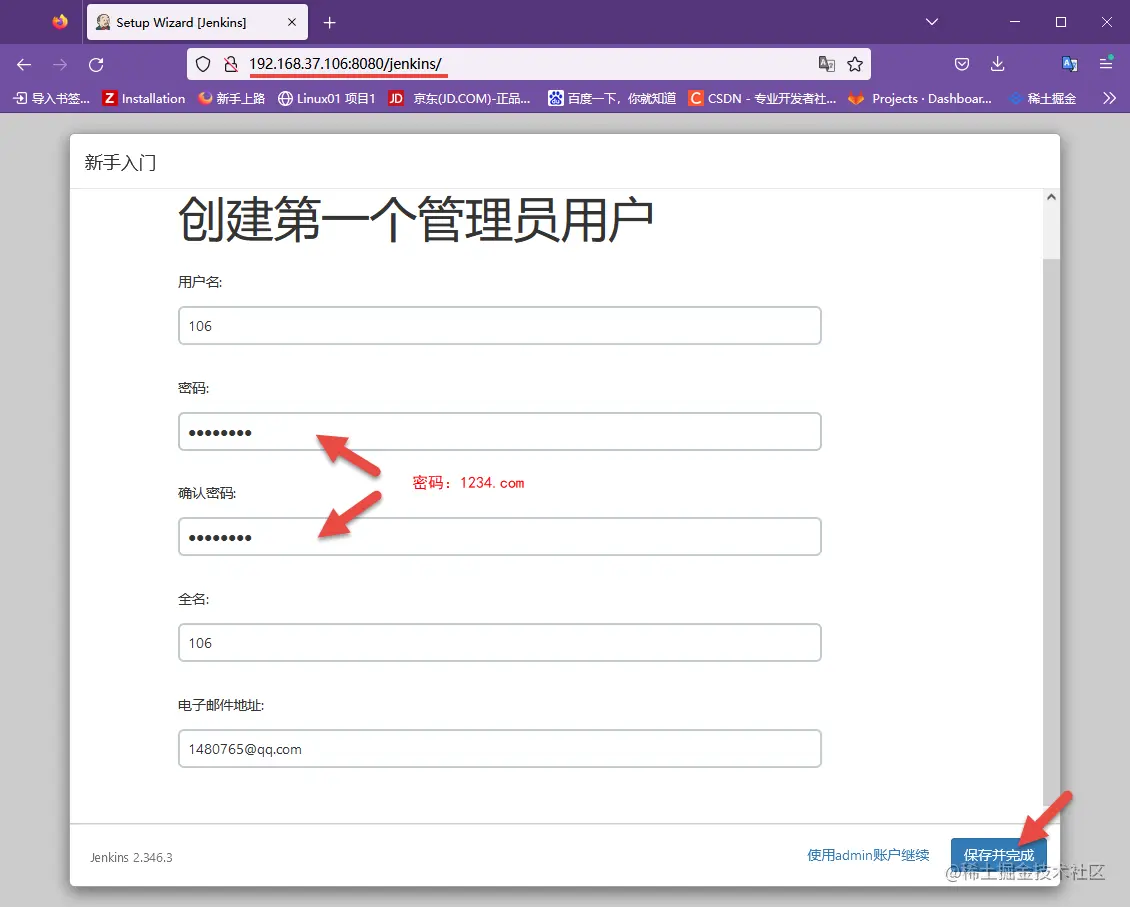Open the Firefox application menu
The image size is (1130, 907).
tap(1106, 63)
